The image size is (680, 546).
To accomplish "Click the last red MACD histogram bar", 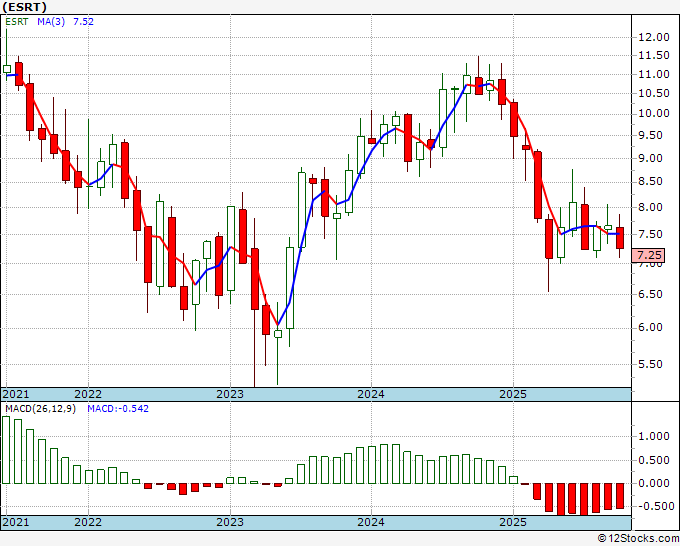I will point(620,496).
